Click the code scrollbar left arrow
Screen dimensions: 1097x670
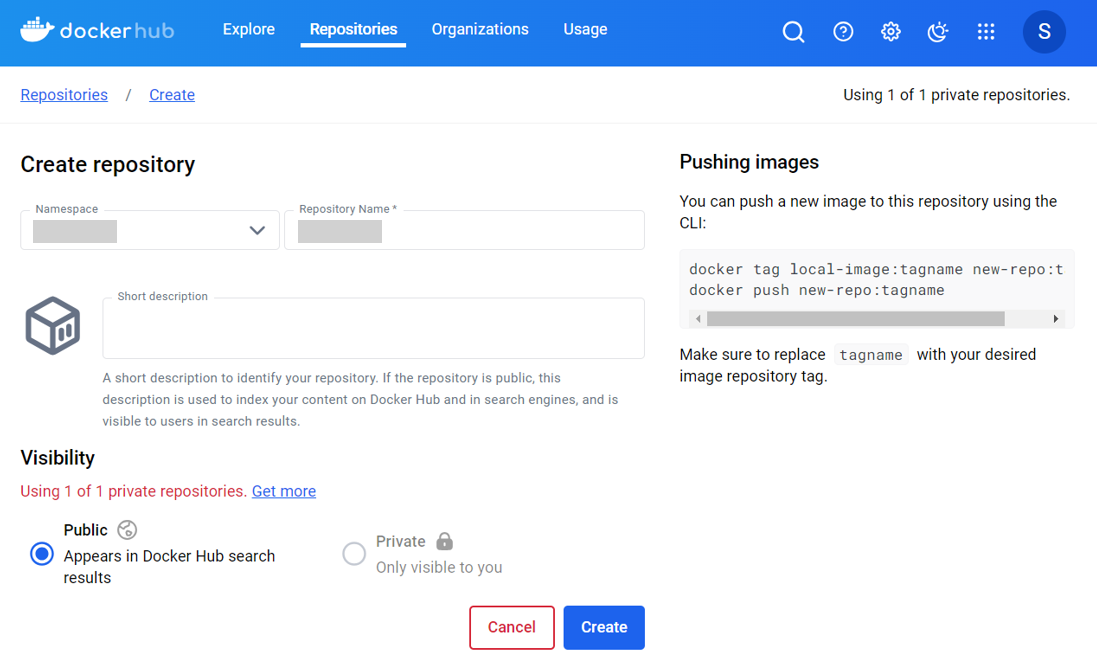[698, 319]
